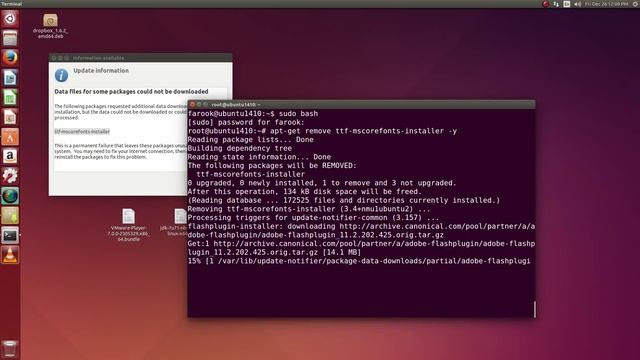The width and height of the screenshot is (640, 360).
Task: Open the network indicator menu
Action: (x=556, y=4)
